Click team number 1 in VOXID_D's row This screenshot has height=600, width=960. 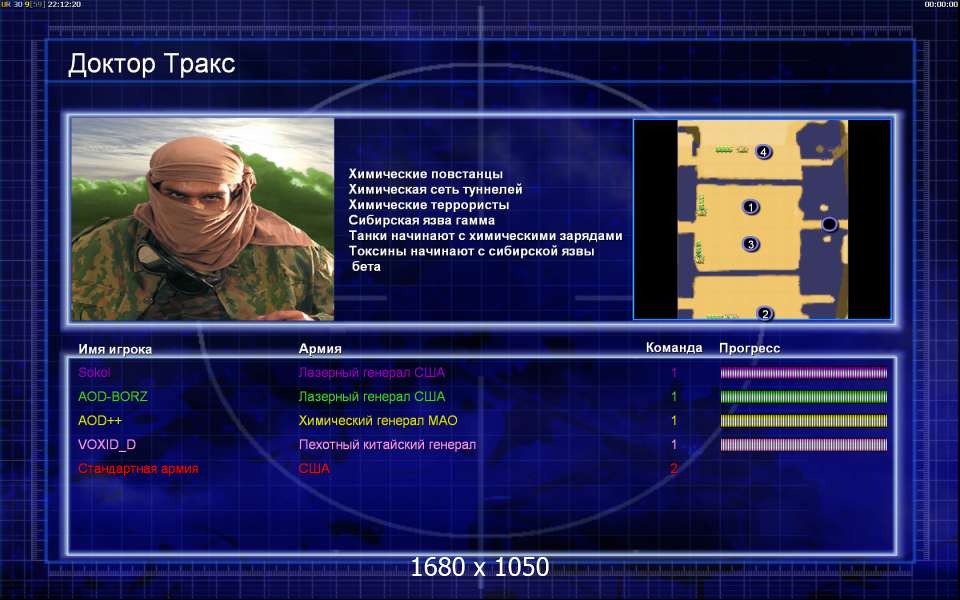click(x=674, y=444)
